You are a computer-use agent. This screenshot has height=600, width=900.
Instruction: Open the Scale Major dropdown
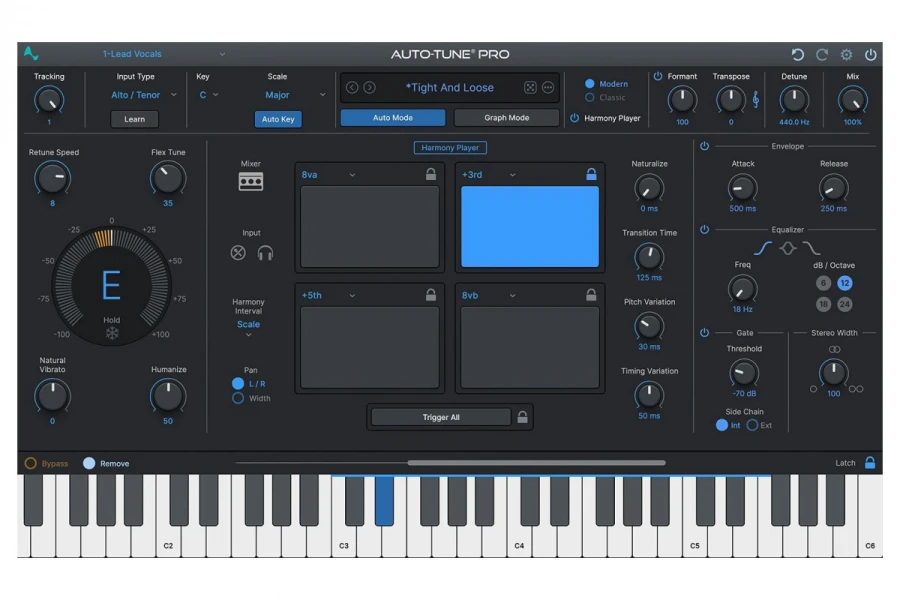[x=295, y=95]
